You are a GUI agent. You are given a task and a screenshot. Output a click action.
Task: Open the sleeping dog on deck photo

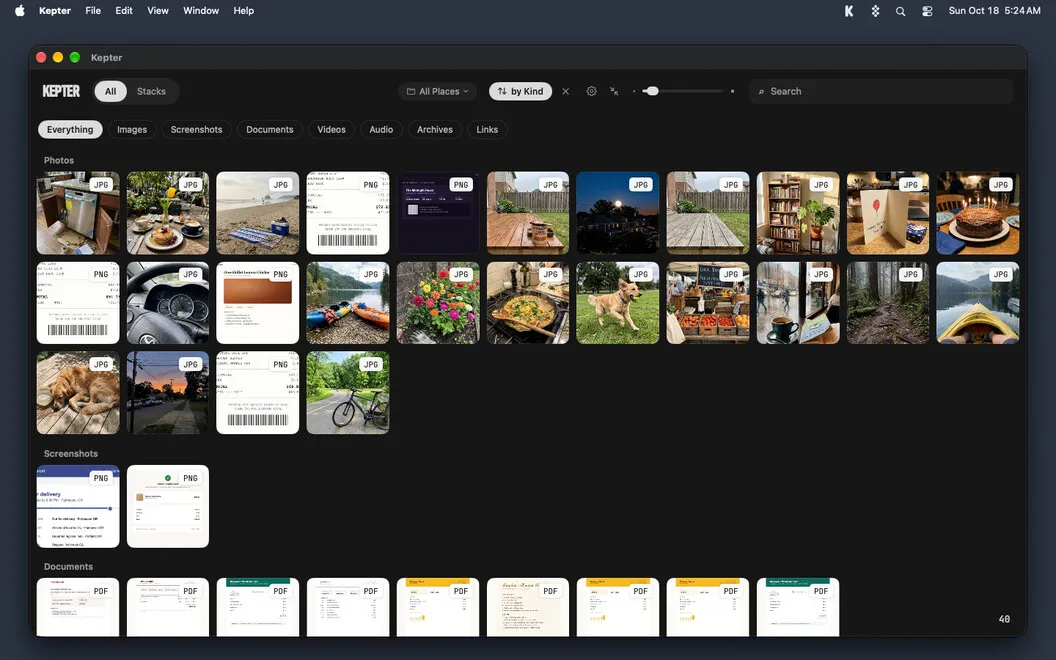(x=78, y=393)
